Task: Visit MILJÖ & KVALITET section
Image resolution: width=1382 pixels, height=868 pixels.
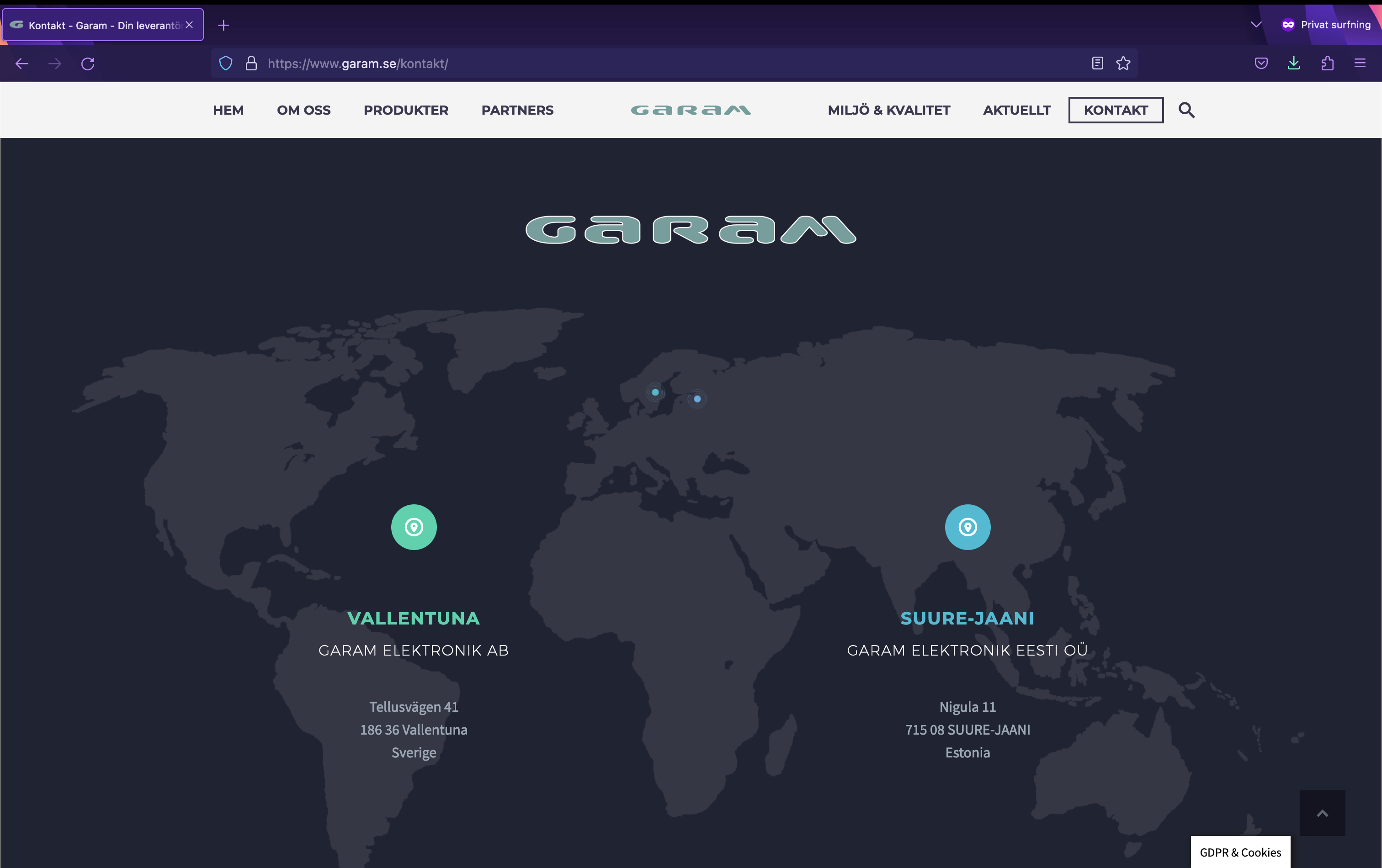Action: [889, 110]
